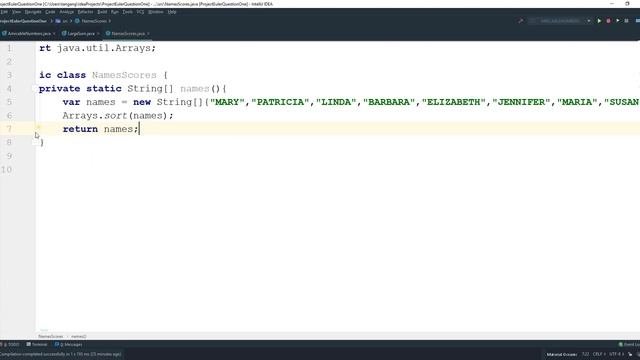Click the CRLF line separator selector
The height and width of the screenshot is (360, 640).
pyautogui.click(x=599, y=354)
